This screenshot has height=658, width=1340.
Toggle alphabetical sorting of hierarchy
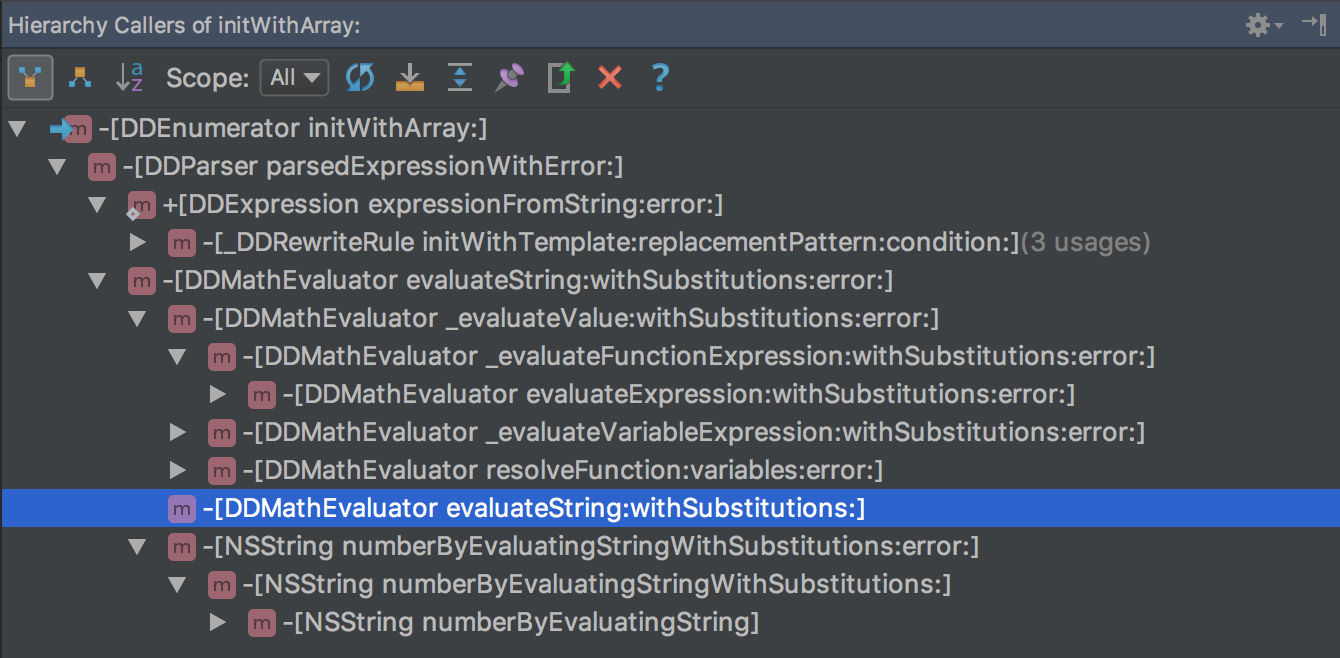(x=130, y=77)
